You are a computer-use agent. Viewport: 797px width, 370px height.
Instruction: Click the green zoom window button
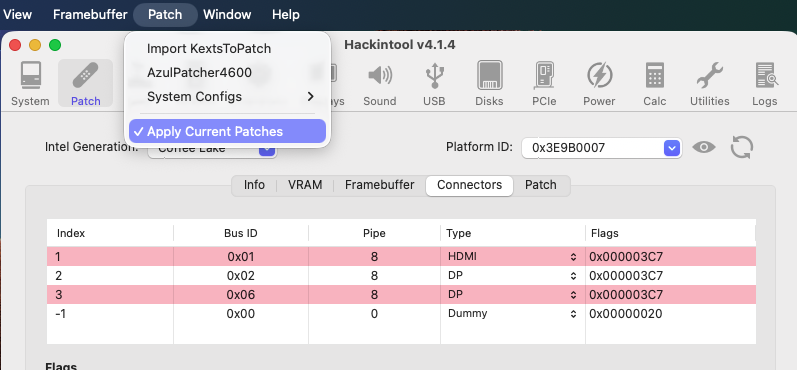pos(55,45)
